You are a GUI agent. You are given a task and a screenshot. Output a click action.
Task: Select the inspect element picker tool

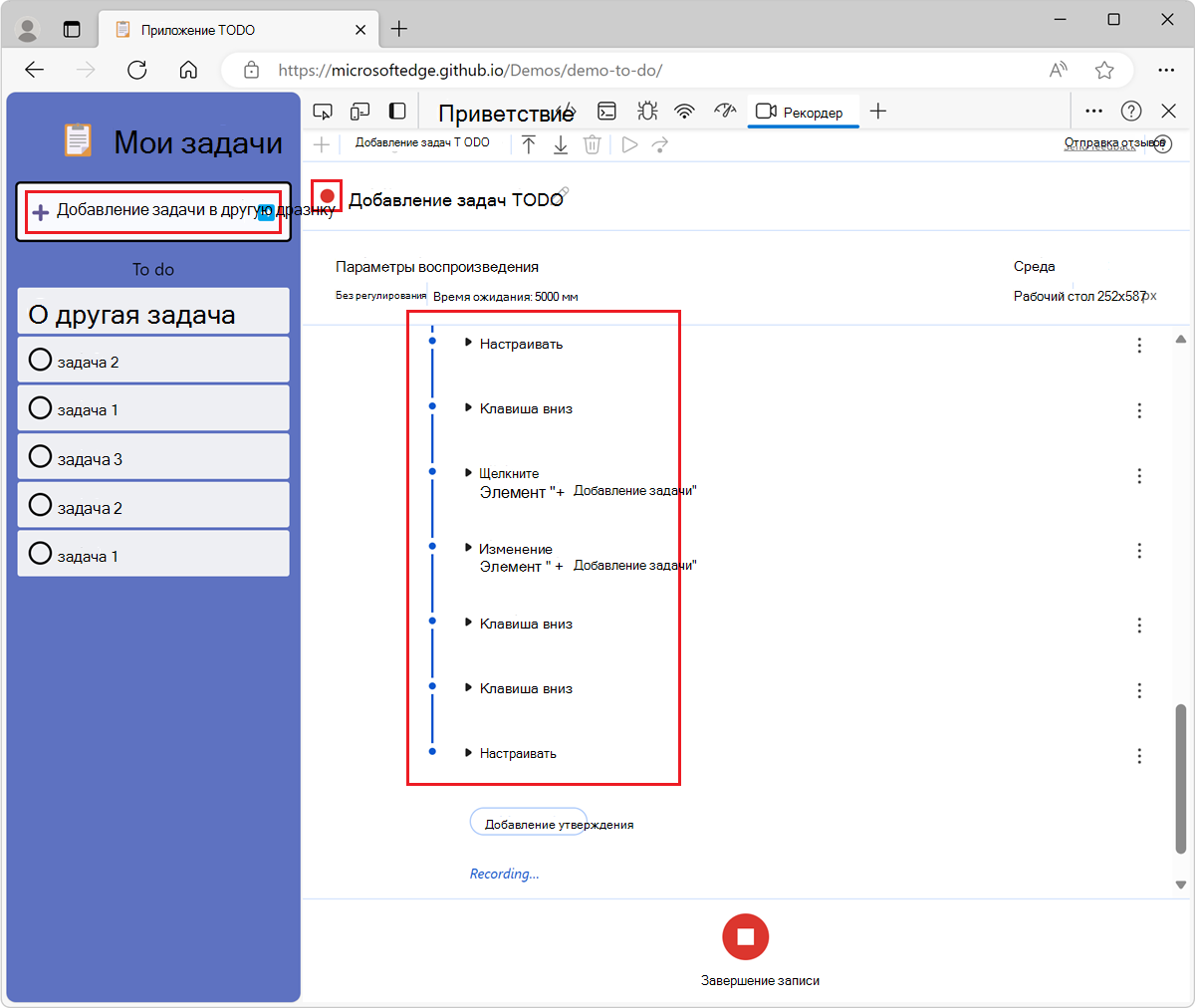pos(323,112)
